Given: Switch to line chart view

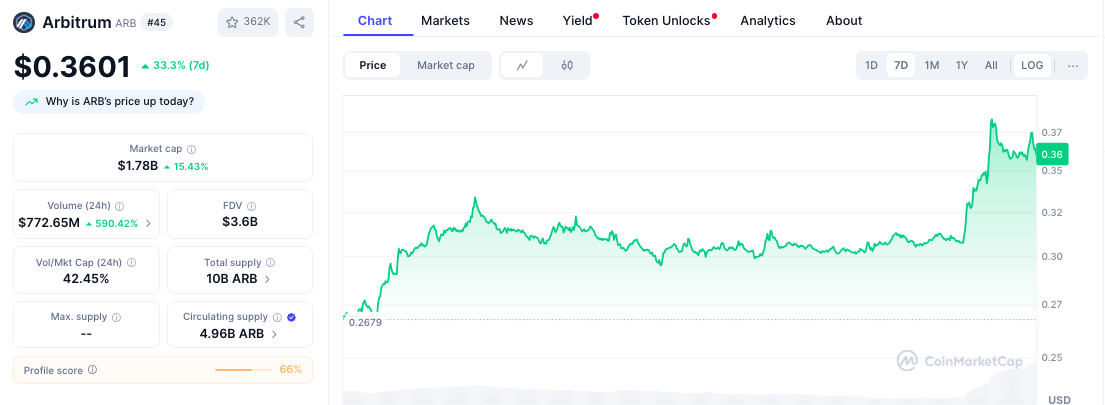Looking at the screenshot, I should tap(522, 66).
